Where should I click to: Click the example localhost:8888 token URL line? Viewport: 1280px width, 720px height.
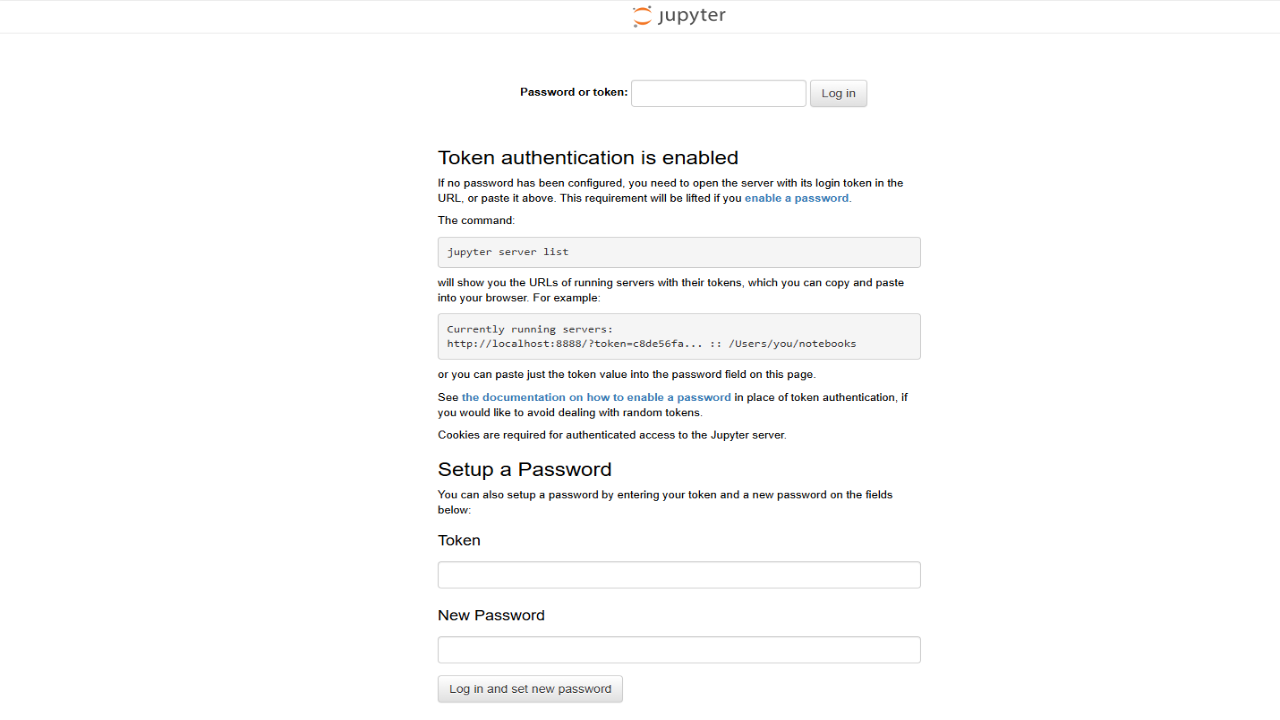click(651, 343)
